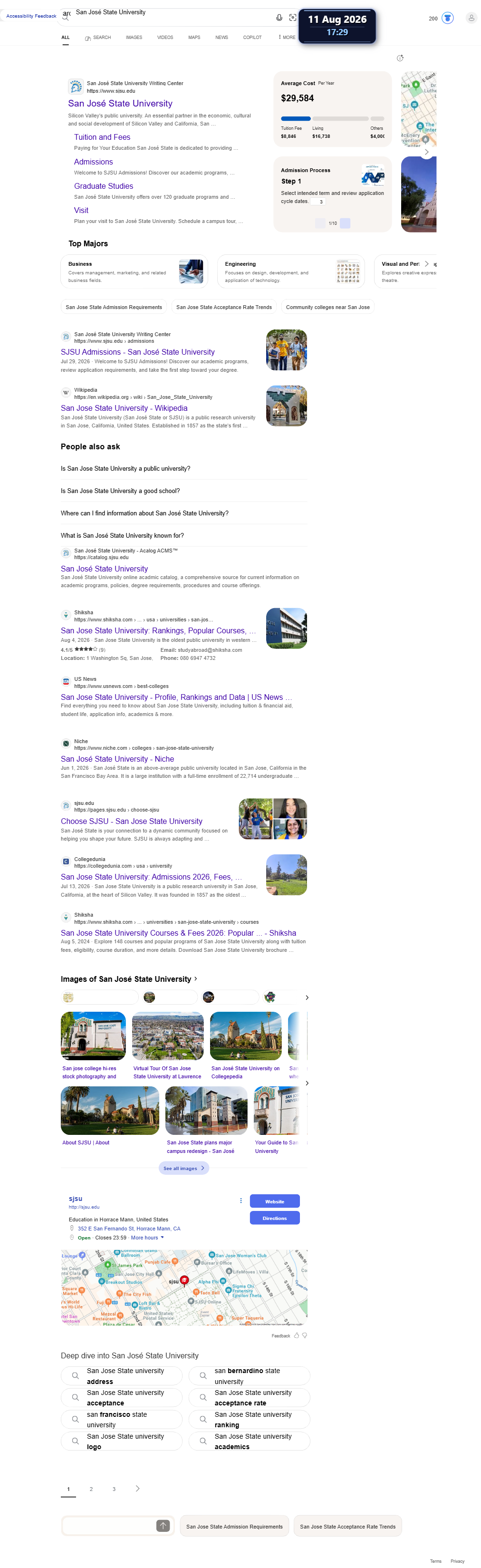The width and height of the screenshot is (481, 1568).
Task: Open the COPILOT tab
Action: coord(252,38)
